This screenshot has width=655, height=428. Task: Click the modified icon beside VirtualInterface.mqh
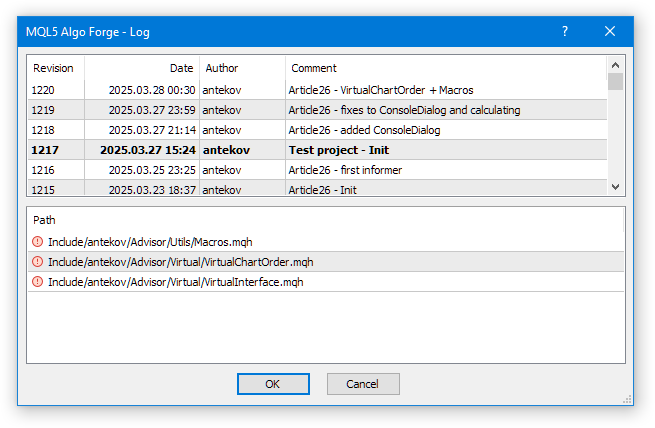(38, 282)
